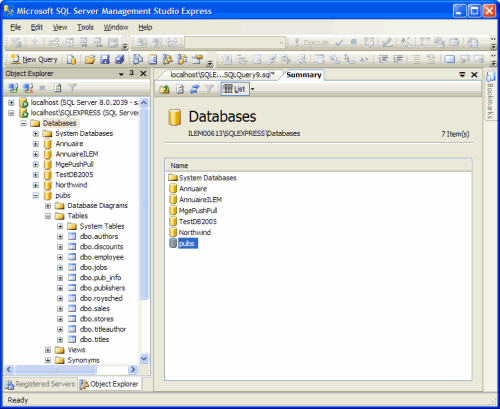Click the Filter funnel icon in Summary toolbar
The image size is (500, 409).
209,89
